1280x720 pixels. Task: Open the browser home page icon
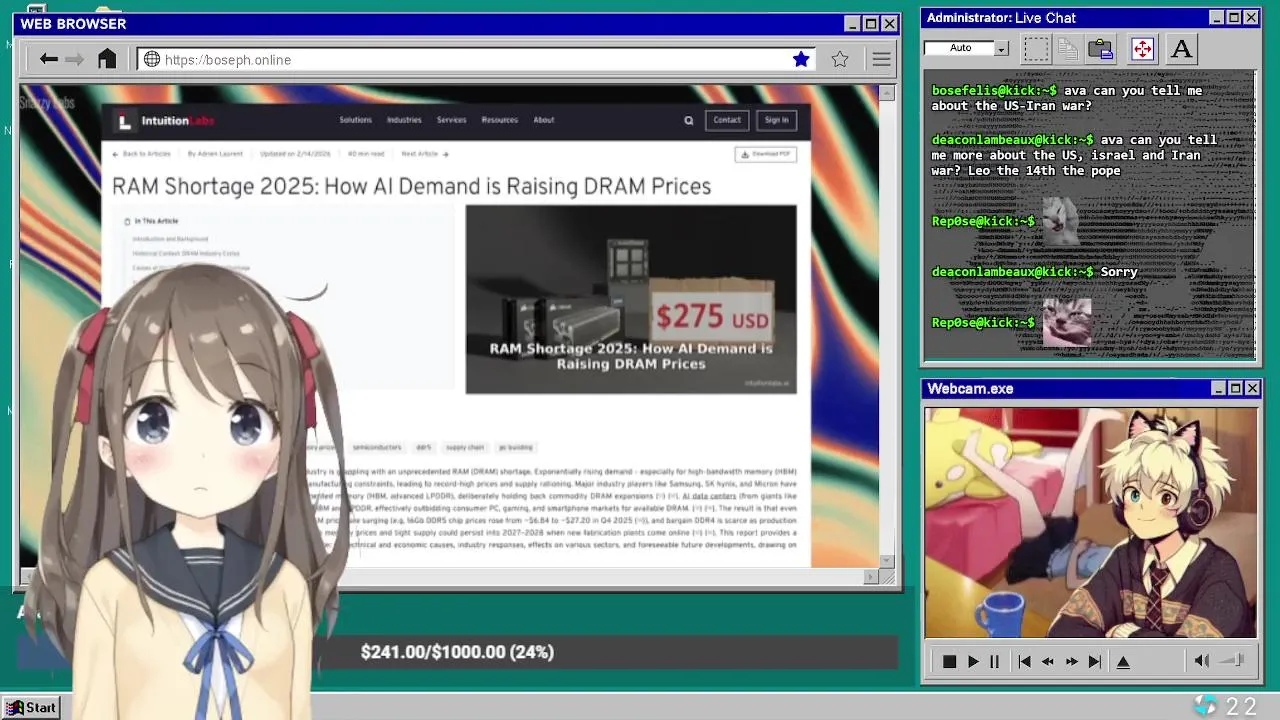pos(107,59)
